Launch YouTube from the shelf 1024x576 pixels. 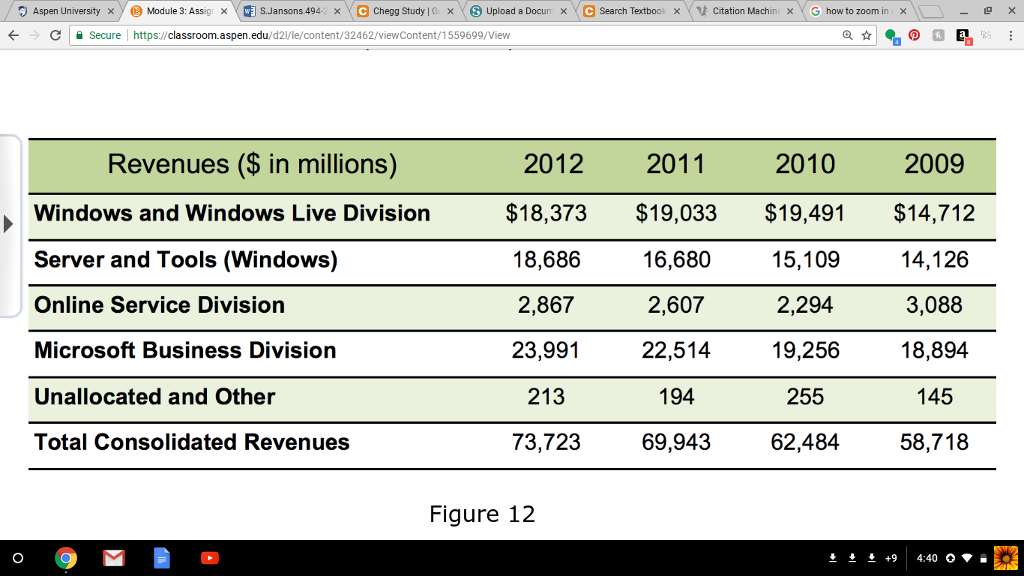pos(210,558)
